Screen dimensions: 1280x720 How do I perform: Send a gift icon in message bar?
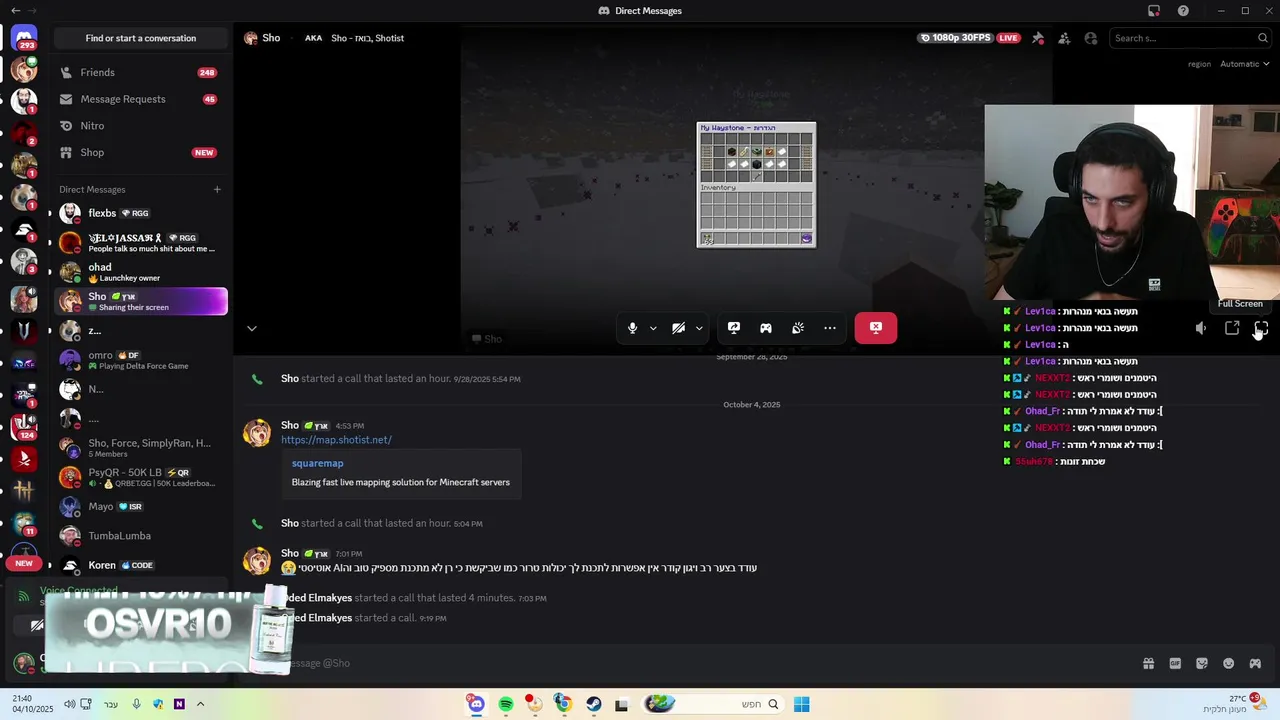pyautogui.click(x=1148, y=663)
